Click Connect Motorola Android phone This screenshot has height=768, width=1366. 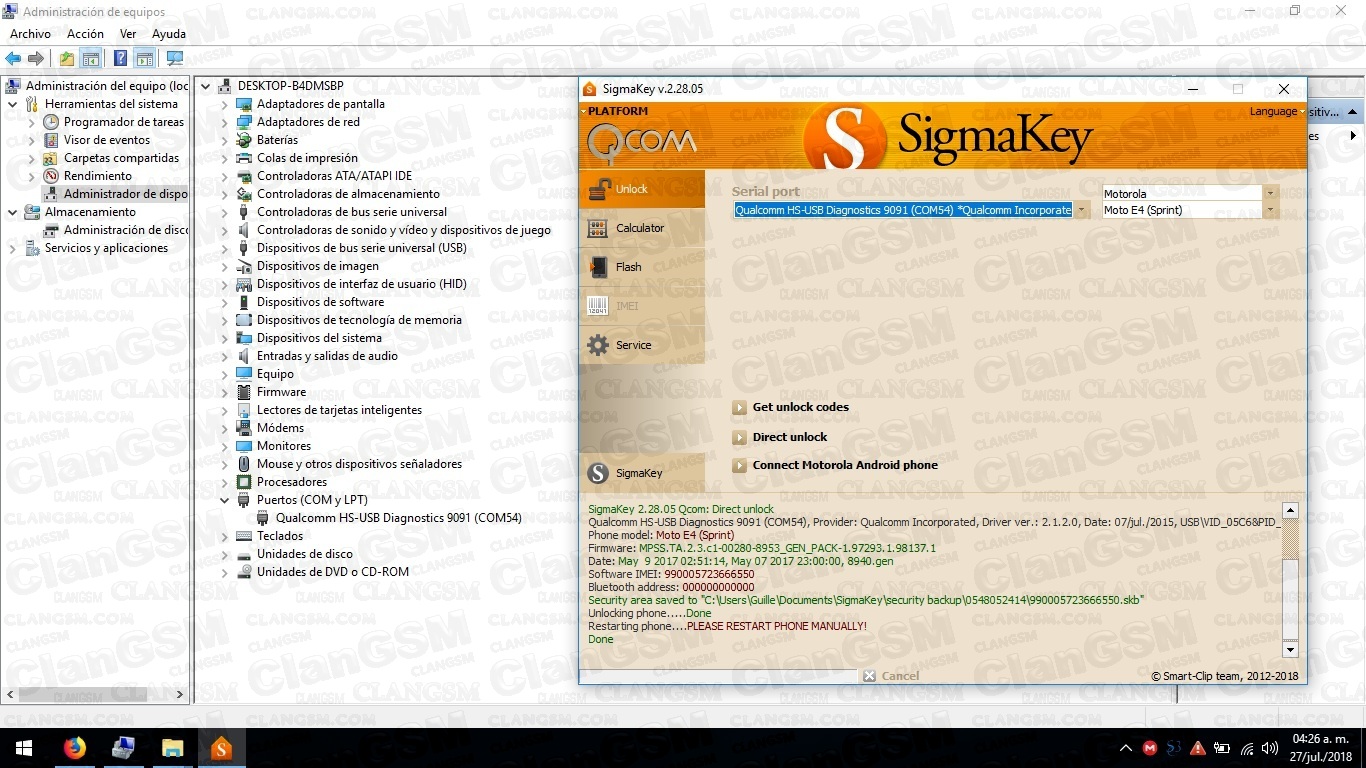pos(845,466)
